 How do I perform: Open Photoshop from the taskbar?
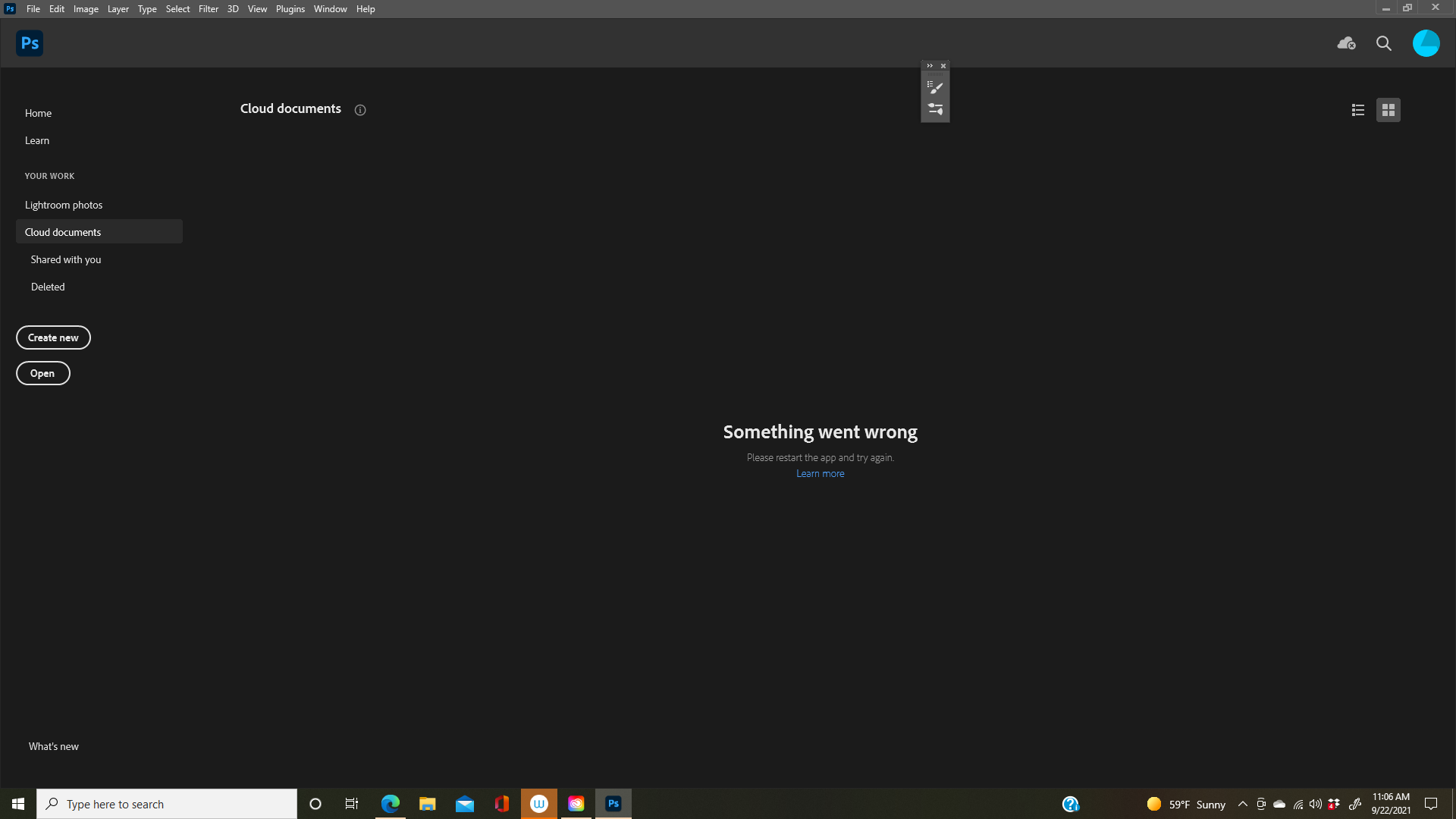[x=613, y=803]
